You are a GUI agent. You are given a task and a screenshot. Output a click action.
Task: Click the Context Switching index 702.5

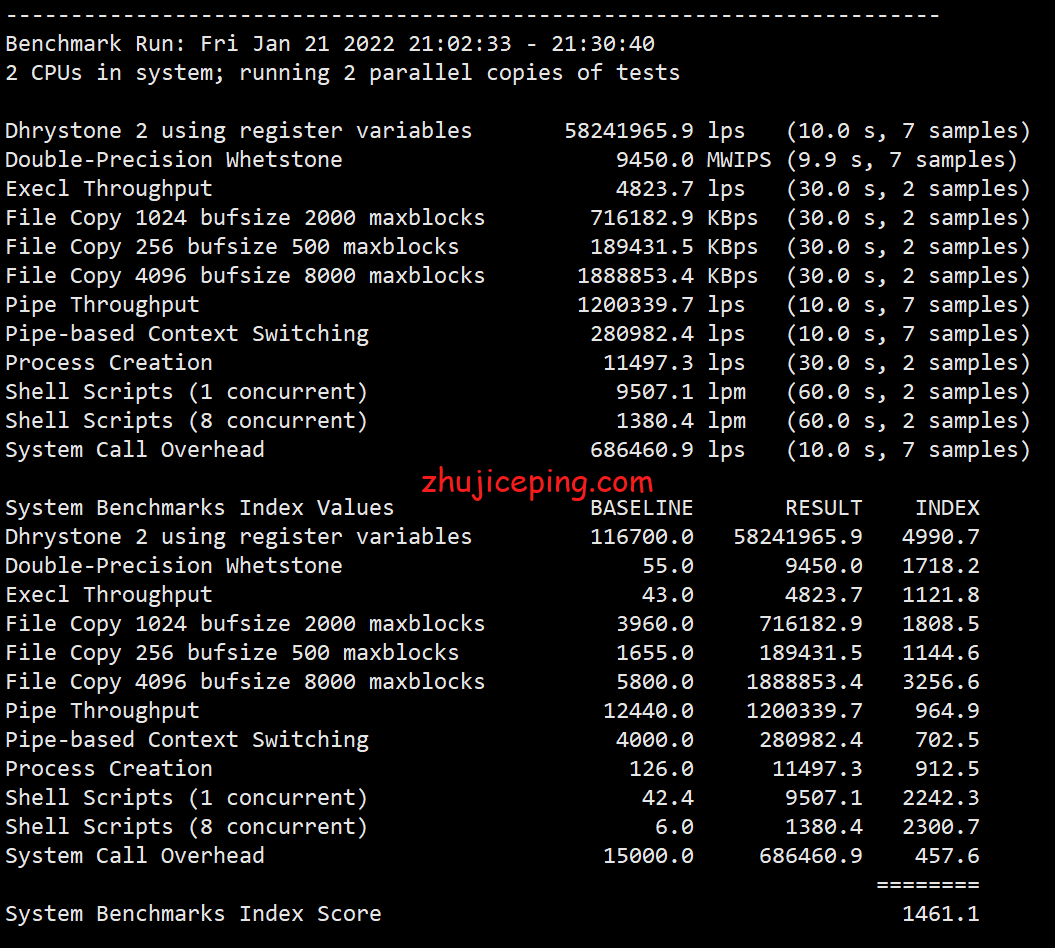click(x=947, y=740)
